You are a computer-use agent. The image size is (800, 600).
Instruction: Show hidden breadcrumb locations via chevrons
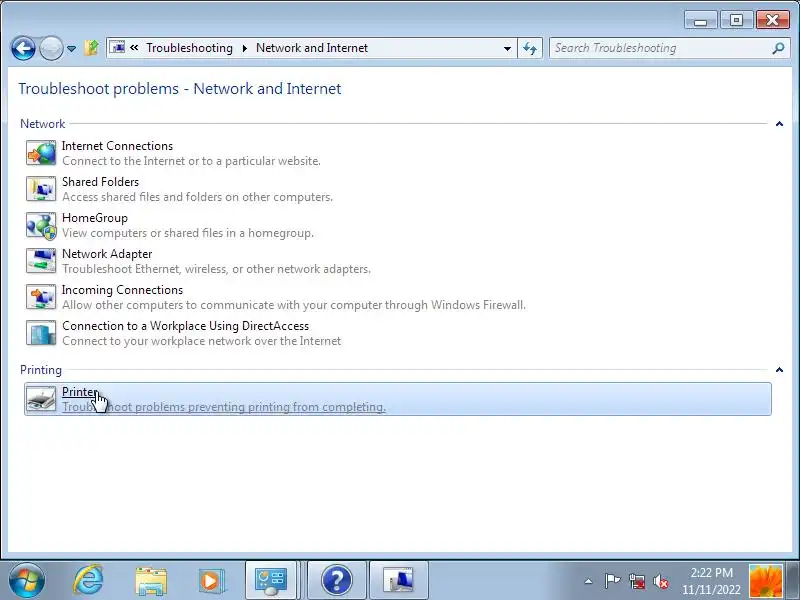pos(134,47)
